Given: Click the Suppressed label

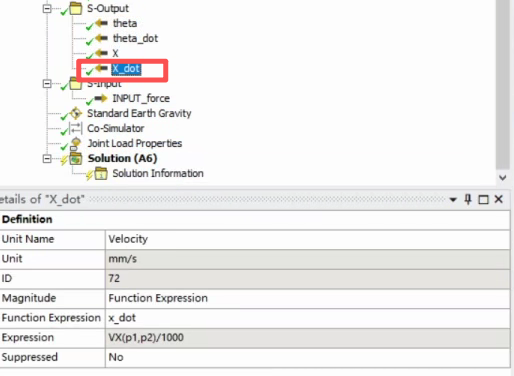Looking at the screenshot, I should coord(30,357).
